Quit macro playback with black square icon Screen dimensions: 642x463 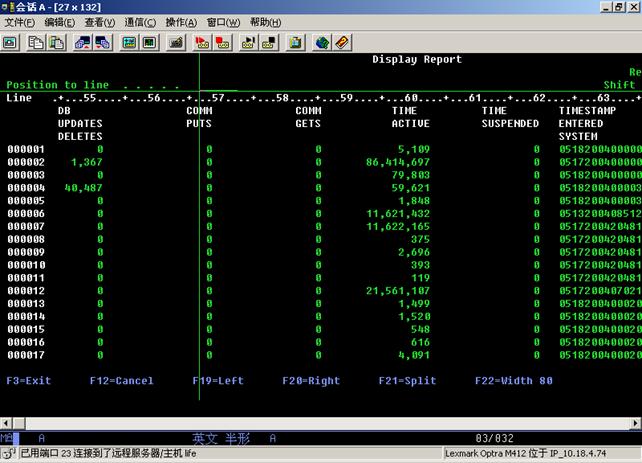pyautogui.click(x=269, y=43)
